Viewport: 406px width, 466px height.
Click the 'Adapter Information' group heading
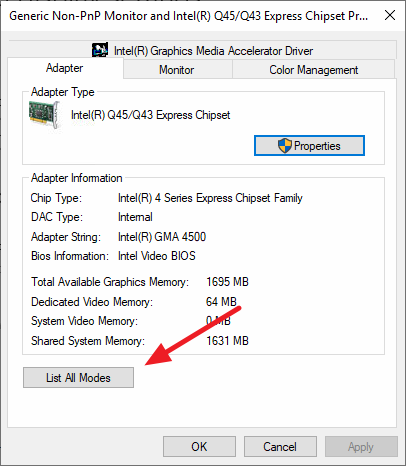point(77,178)
